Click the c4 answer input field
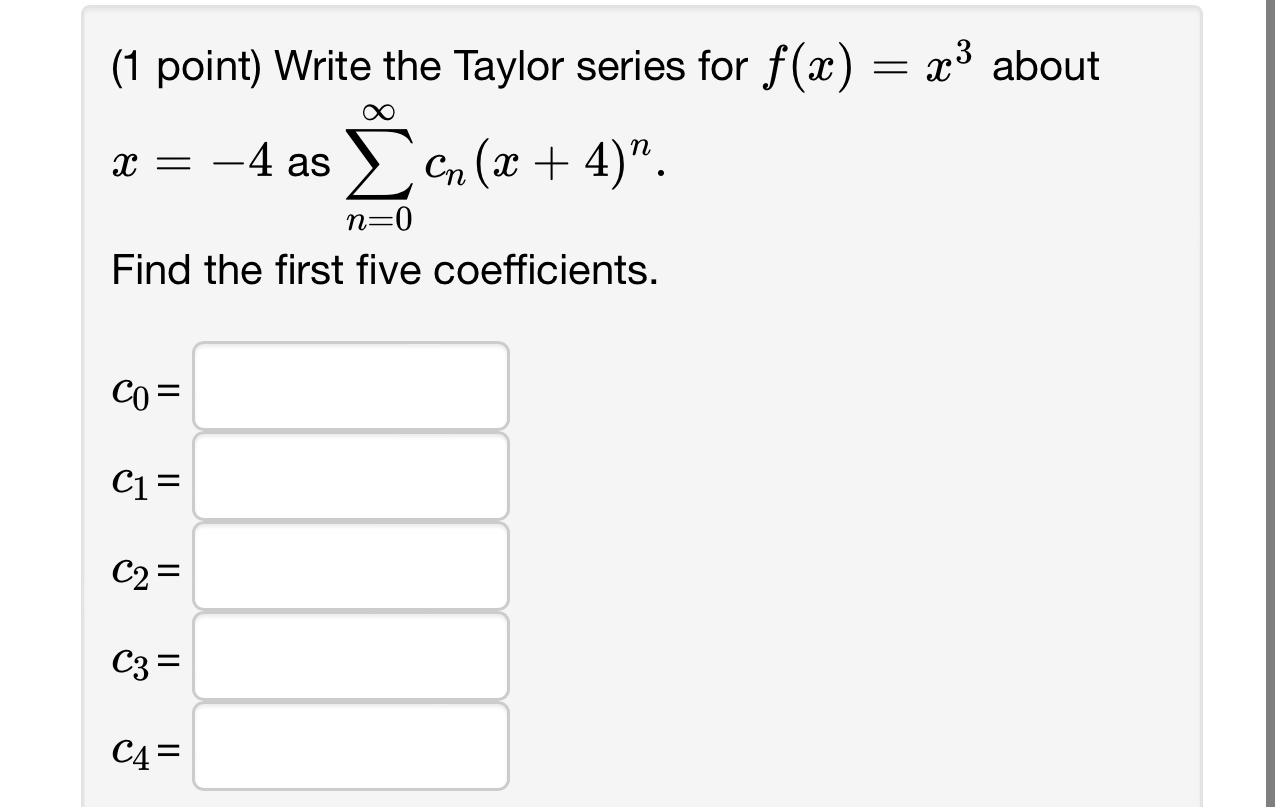 pos(350,745)
